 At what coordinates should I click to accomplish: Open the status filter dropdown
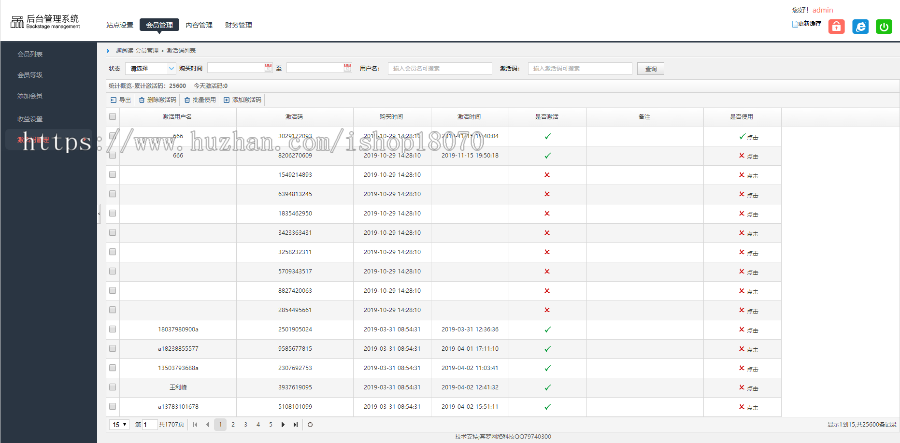point(150,68)
